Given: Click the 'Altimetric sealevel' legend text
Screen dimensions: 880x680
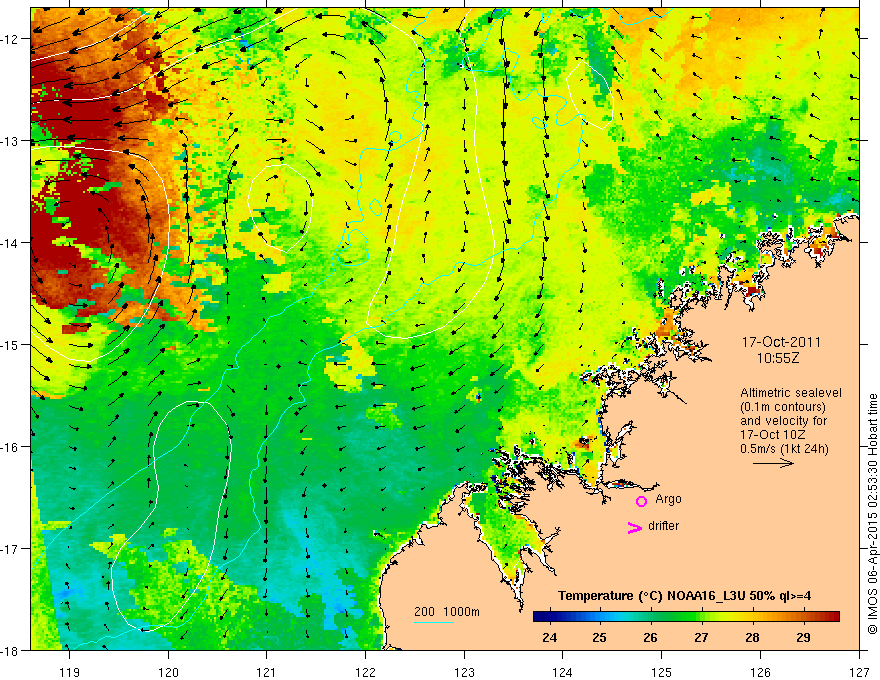Looking at the screenshot, I should coord(791,393).
